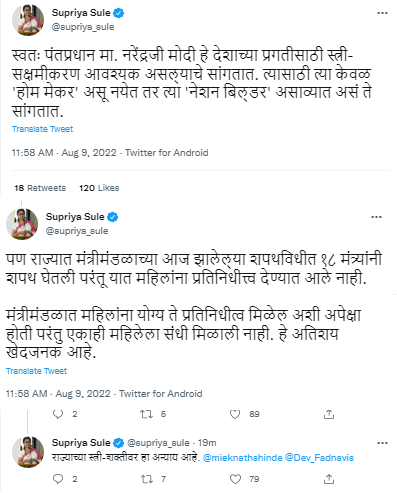This screenshot has height=493, width=397.
Task: View the 120 Likes list
Action: click(x=99, y=188)
